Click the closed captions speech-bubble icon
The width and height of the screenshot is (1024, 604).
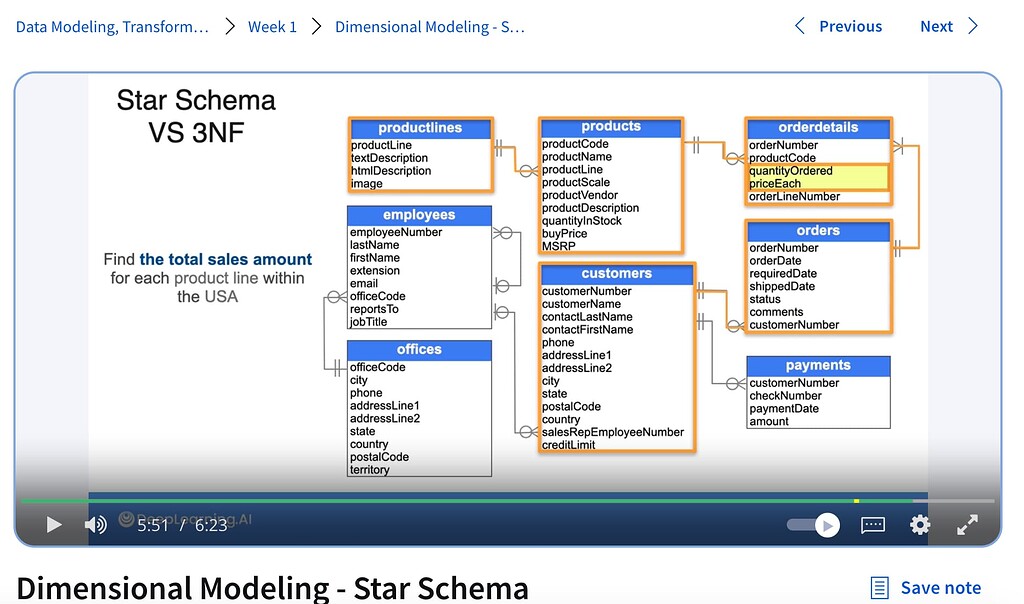point(872,524)
